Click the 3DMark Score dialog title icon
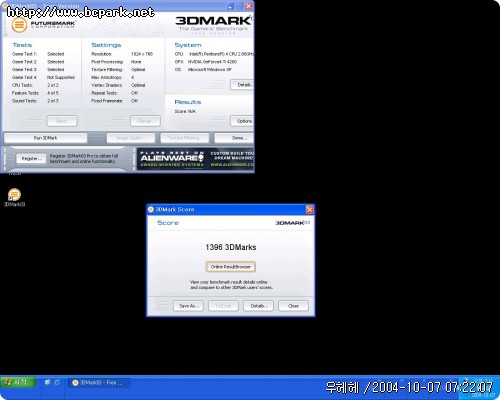Image resolution: width=500 pixels, height=400 pixels. pyautogui.click(x=151, y=209)
